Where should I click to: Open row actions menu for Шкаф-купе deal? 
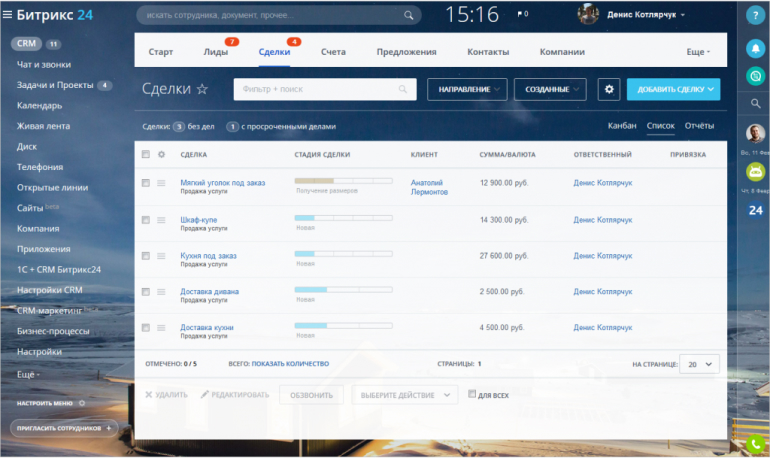coord(162,220)
